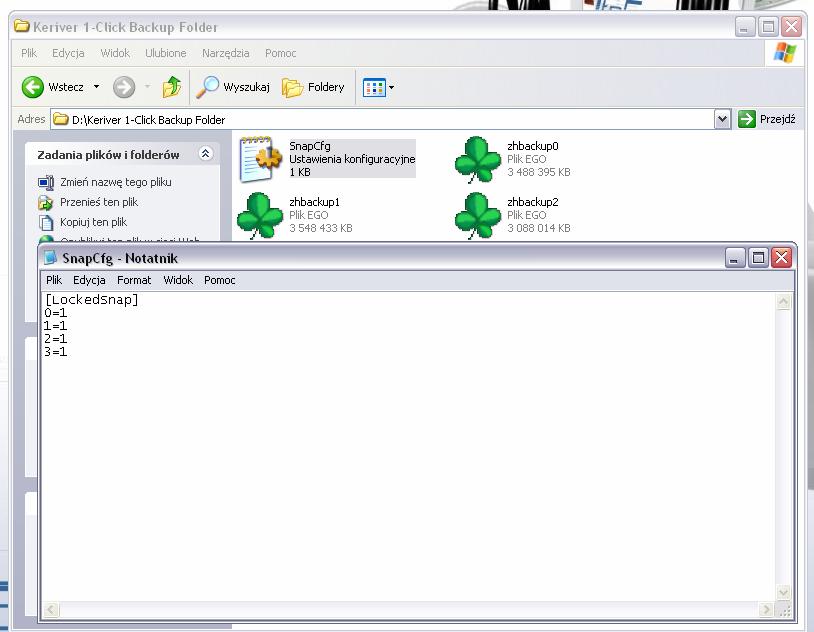Click Zmień nazwę tego pliku link
814x632 pixels.
pos(116,182)
